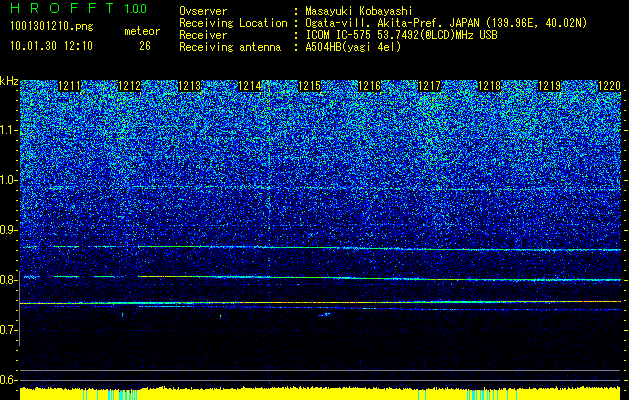Click the 0.6 kHz axis label
This screenshot has width=629, height=400.
tap(9, 380)
